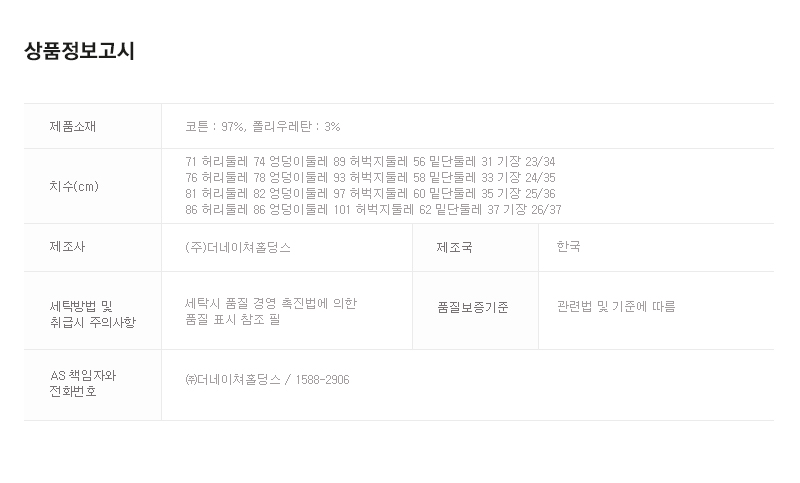Select the 품질보증기준 label cell
The image size is (800, 483).
pos(472,307)
